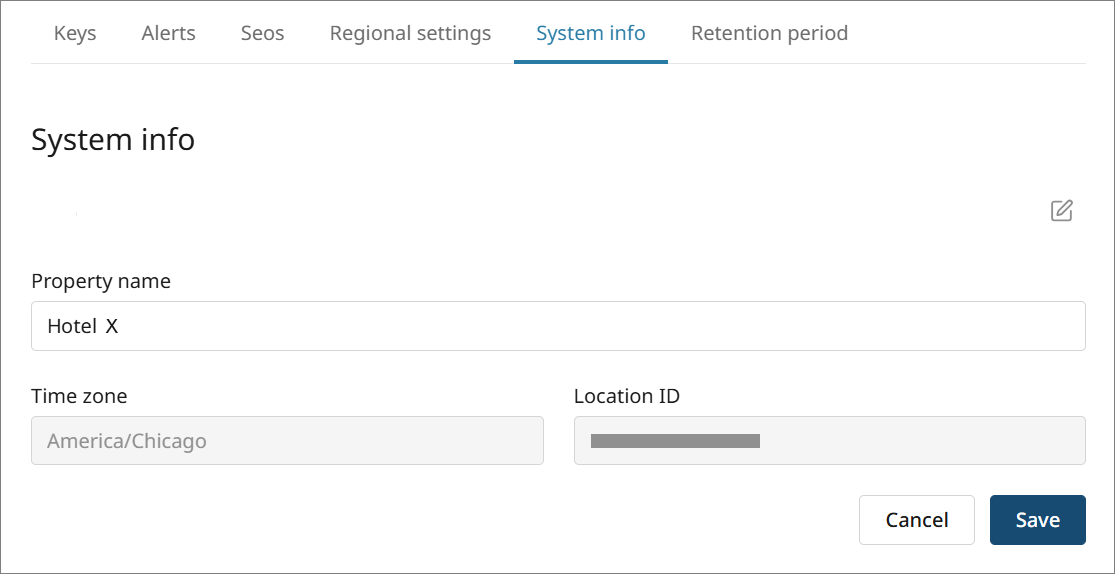Image resolution: width=1115 pixels, height=574 pixels.
Task: Click the Location ID label
Action: click(x=627, y=396)
